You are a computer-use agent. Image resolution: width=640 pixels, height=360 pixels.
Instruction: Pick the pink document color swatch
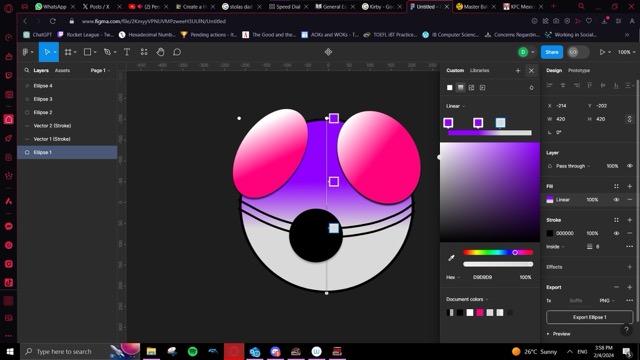click(x=480, y=313)
